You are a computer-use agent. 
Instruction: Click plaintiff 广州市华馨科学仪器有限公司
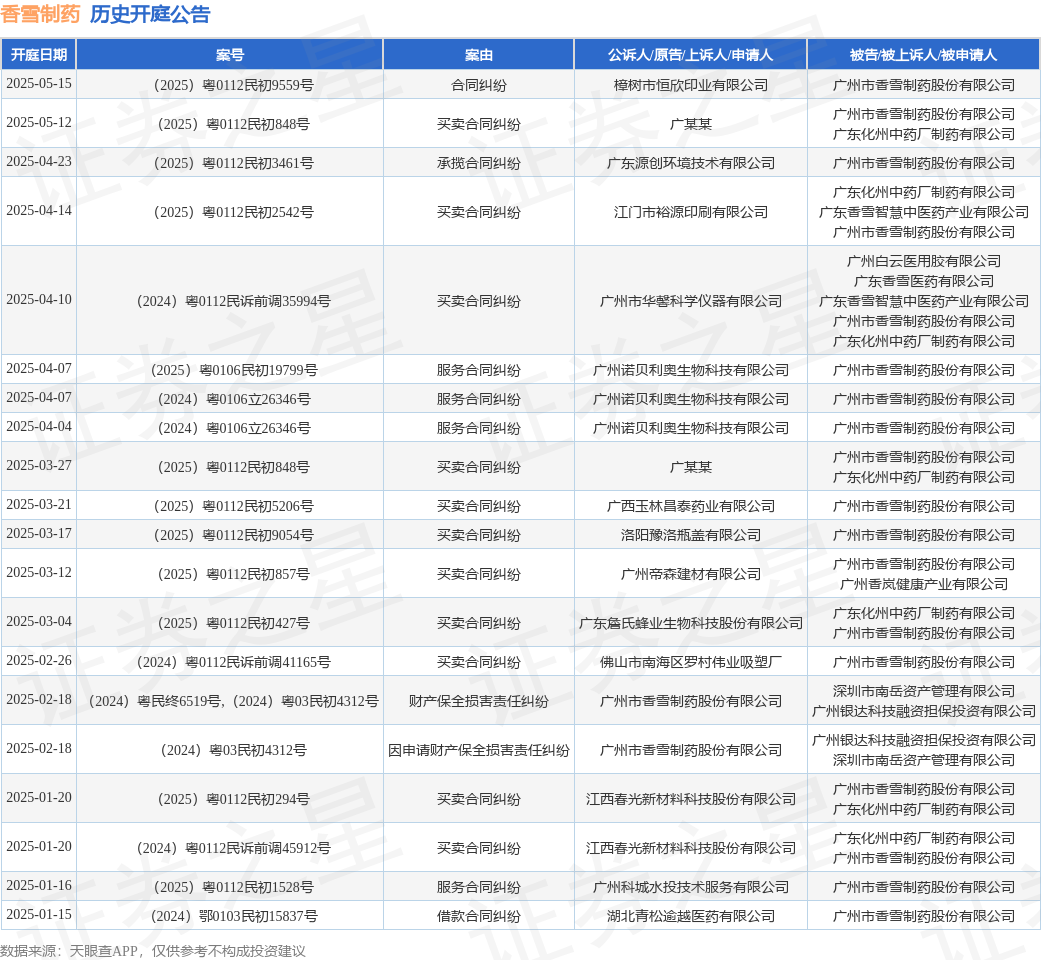(690, 301)
